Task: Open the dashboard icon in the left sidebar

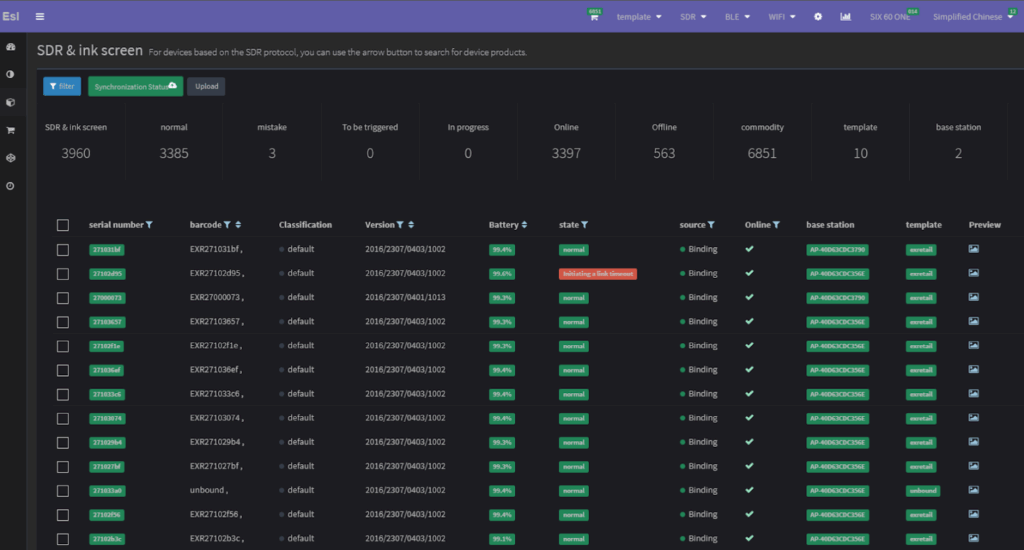Action: click(x=11, y=47)
